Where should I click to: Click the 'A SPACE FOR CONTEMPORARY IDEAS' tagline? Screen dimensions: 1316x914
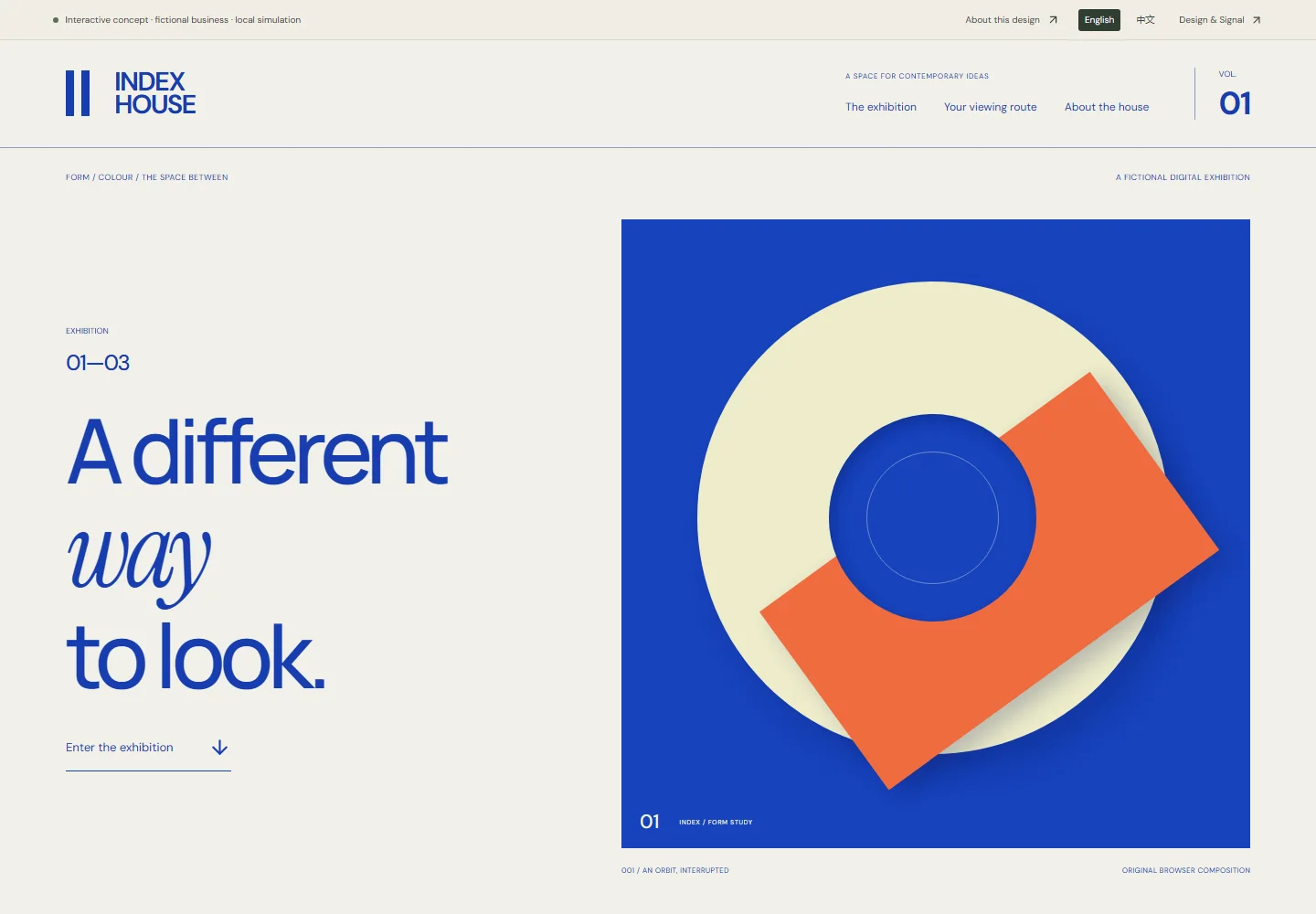pos(917,76)
